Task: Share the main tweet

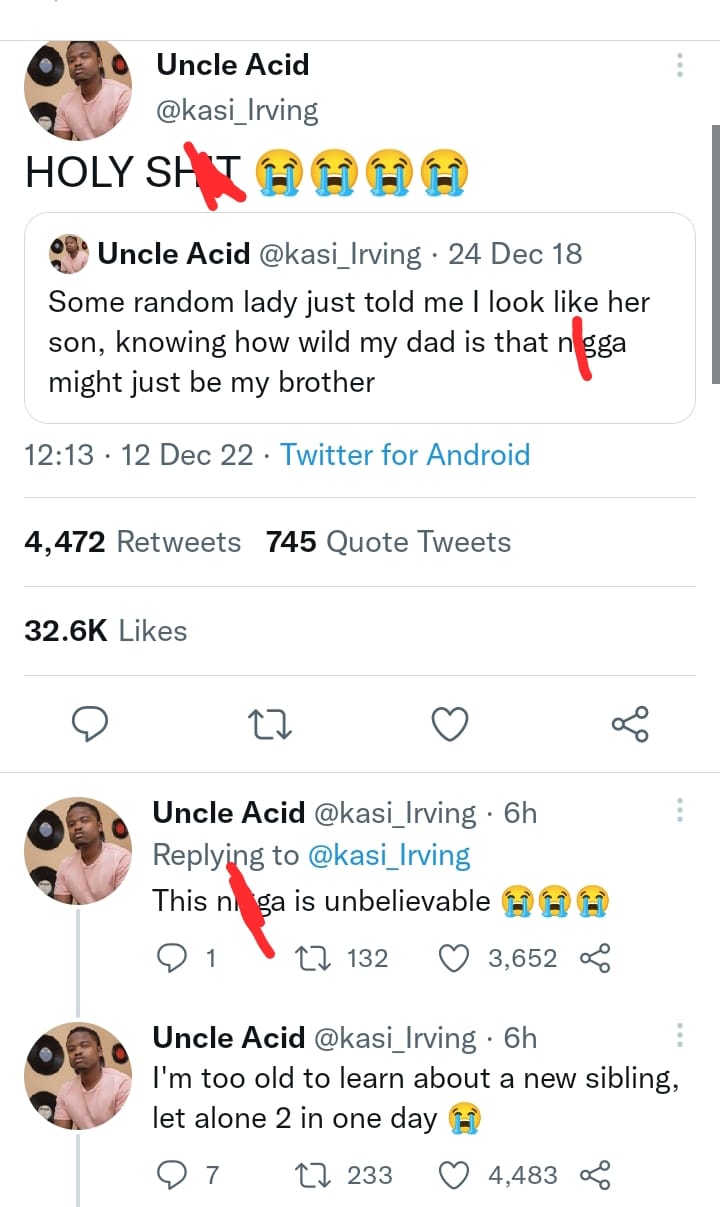Action: [629, 724]
